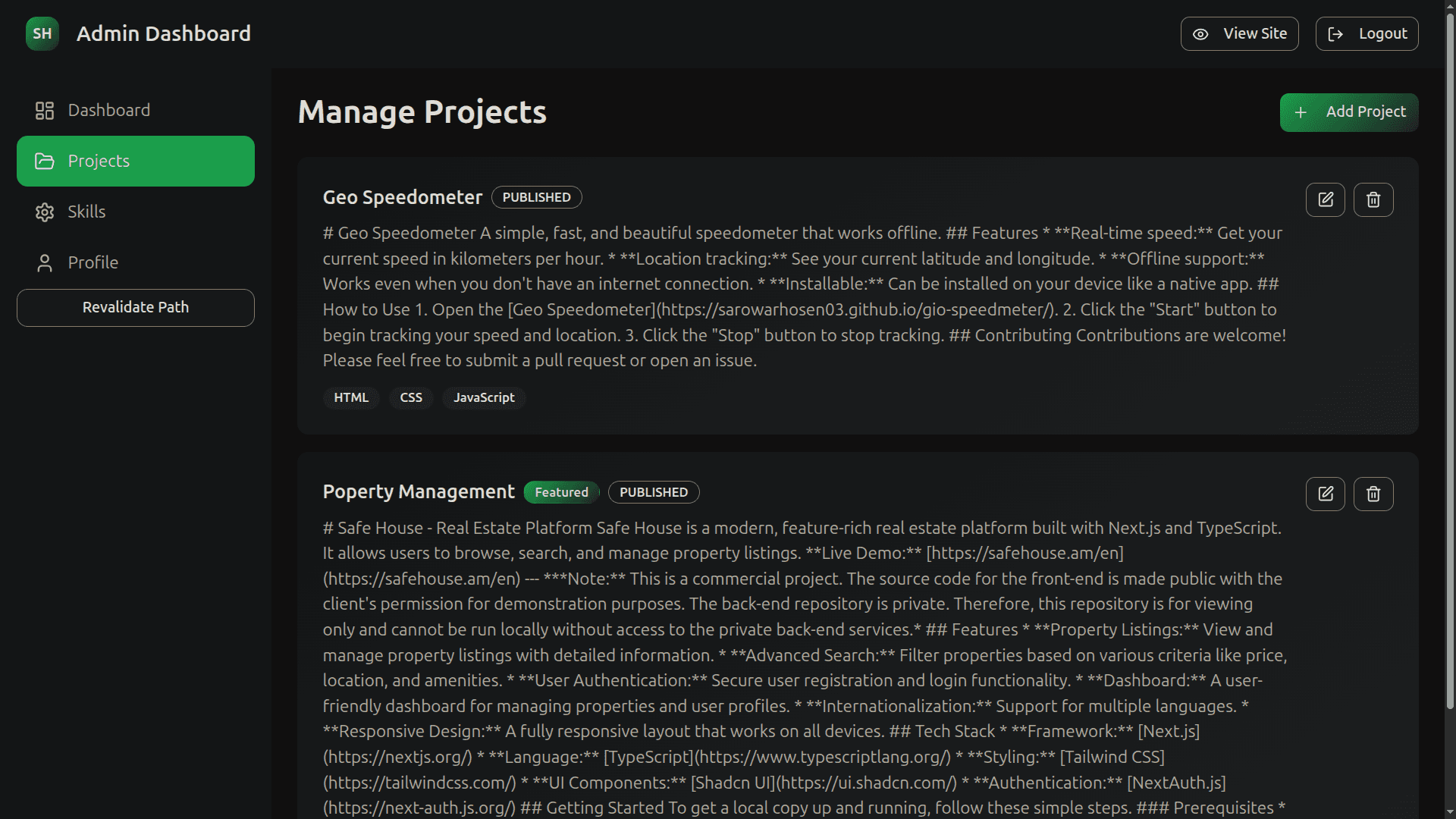Click the Revalidate Path button
This screenshot has height=819, width=1456.
[x=136, y=307]
